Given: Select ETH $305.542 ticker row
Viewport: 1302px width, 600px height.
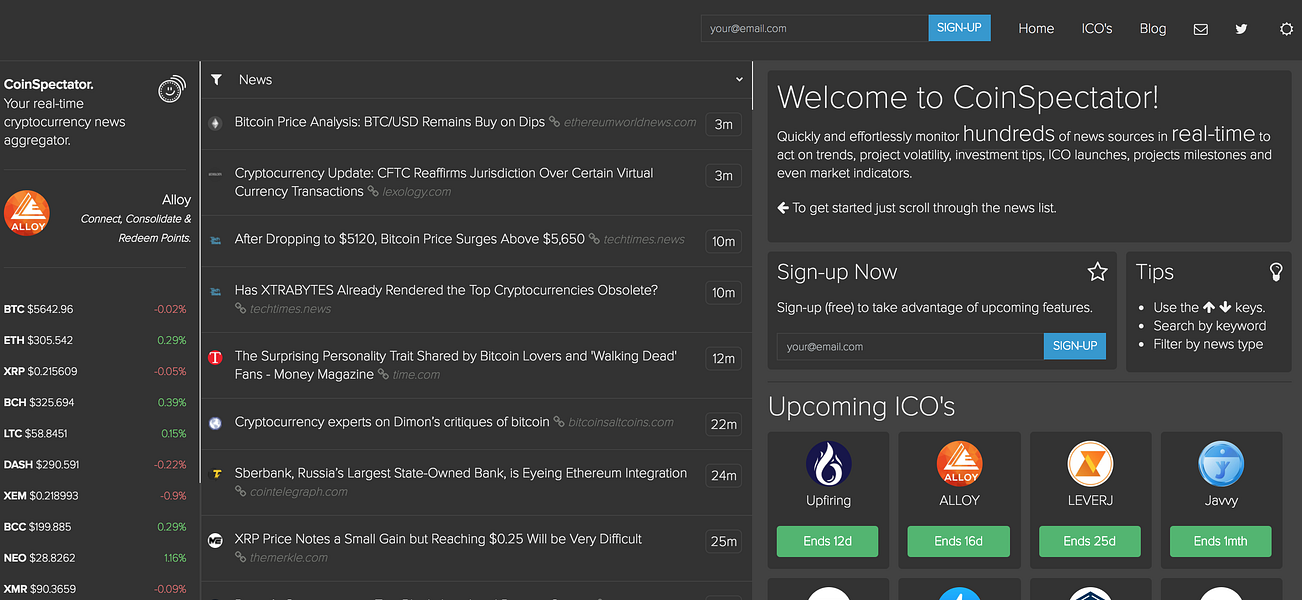Looking at the screenshot, I should click(95, 340).
